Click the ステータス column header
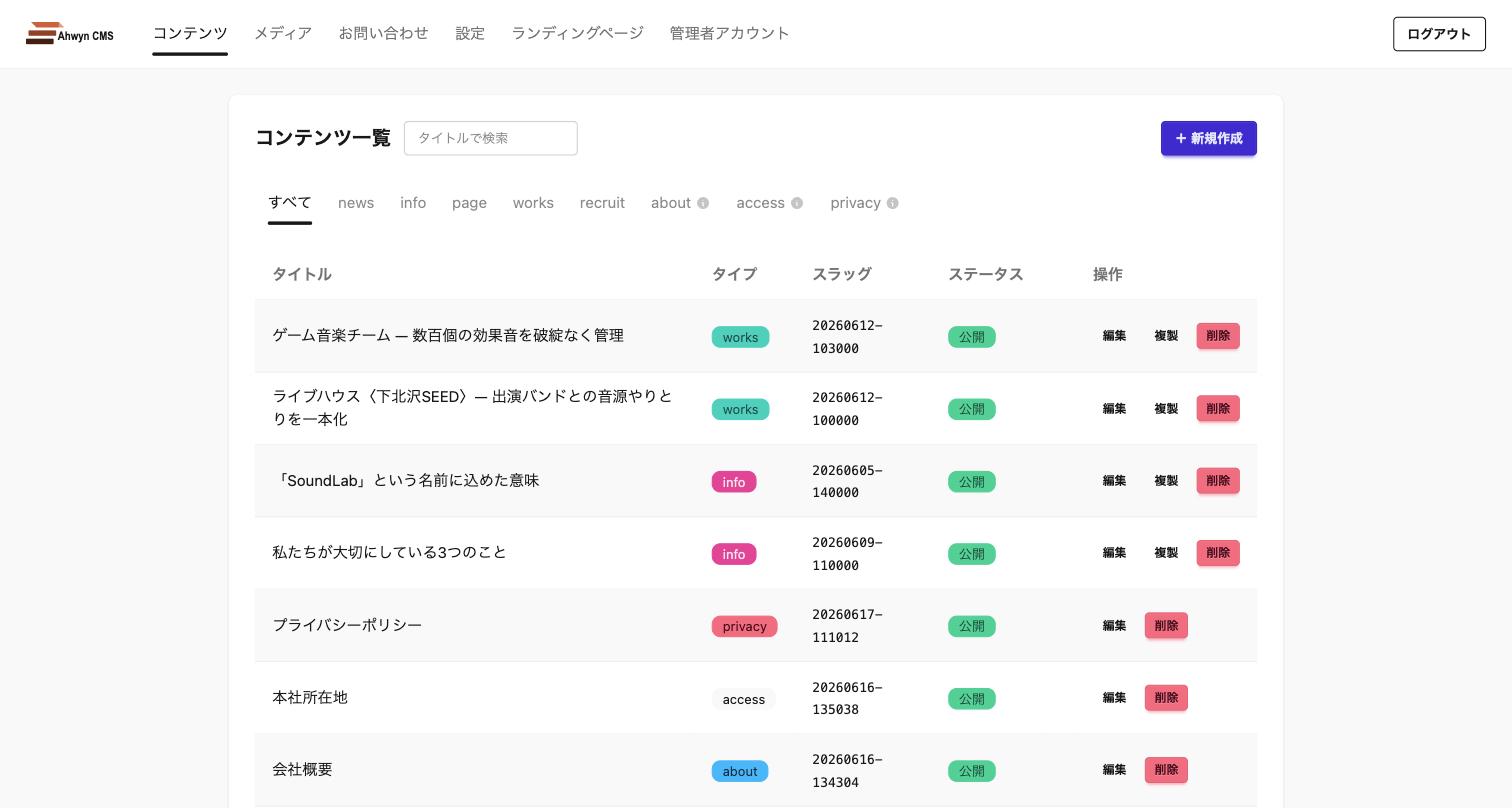The width and height of the screenshot is (1512, 809). pos(985,274)
